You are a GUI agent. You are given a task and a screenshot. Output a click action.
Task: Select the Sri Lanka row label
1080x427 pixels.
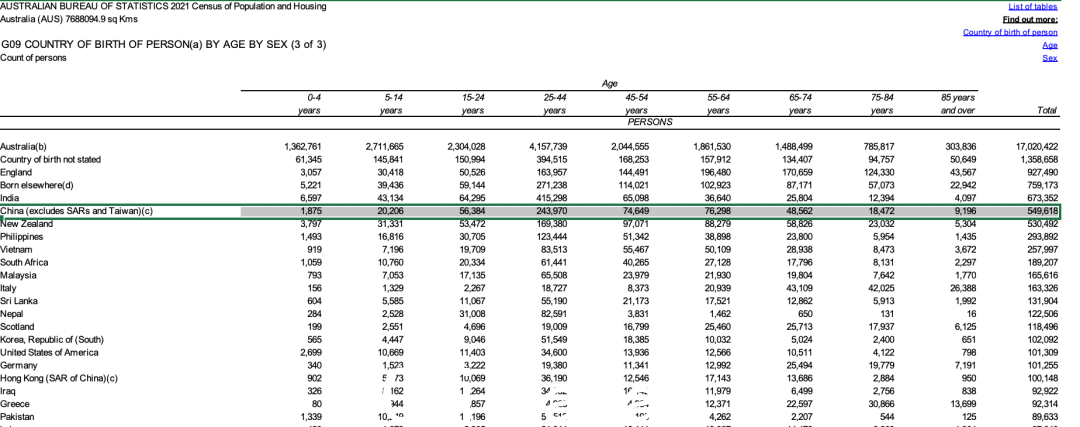[x=19, y=301]
